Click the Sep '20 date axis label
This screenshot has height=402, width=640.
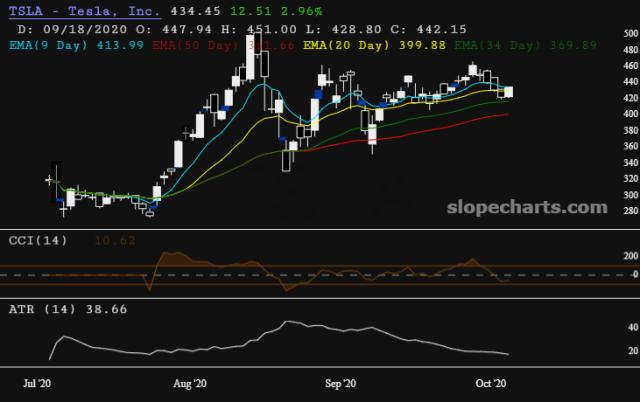[340, 383]
